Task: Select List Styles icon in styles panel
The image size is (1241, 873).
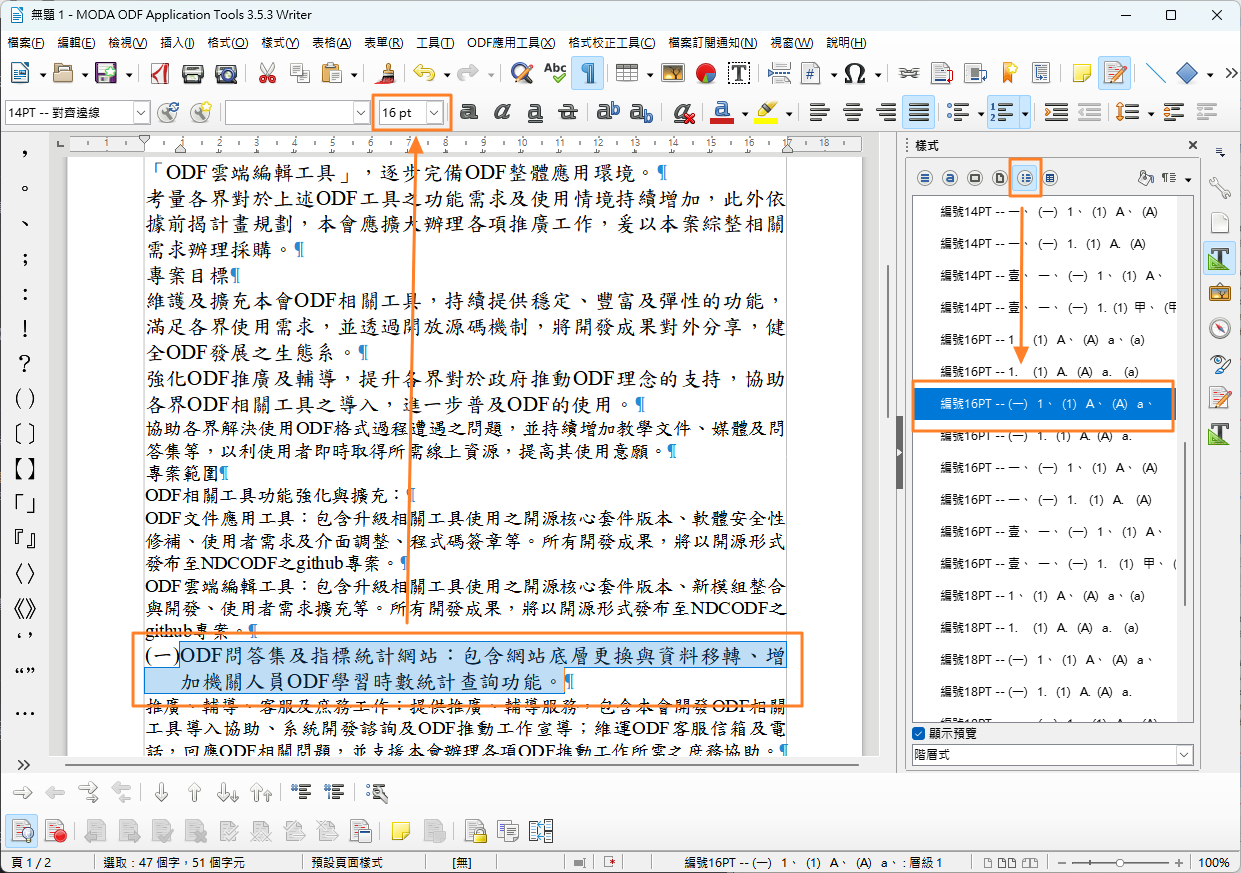Action: [1025, 178]
